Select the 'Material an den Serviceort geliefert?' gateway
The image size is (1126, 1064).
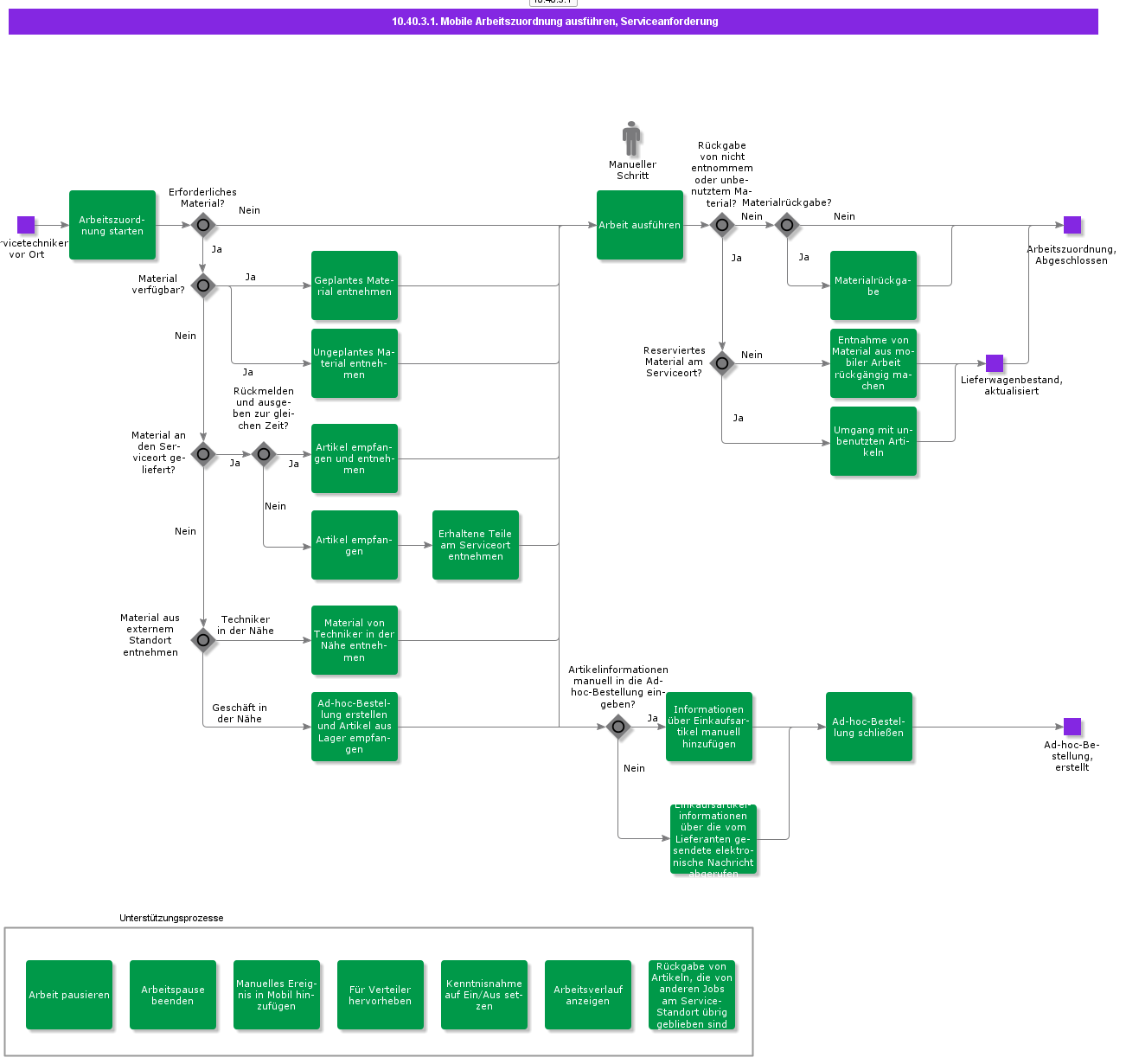pos(203,454)
